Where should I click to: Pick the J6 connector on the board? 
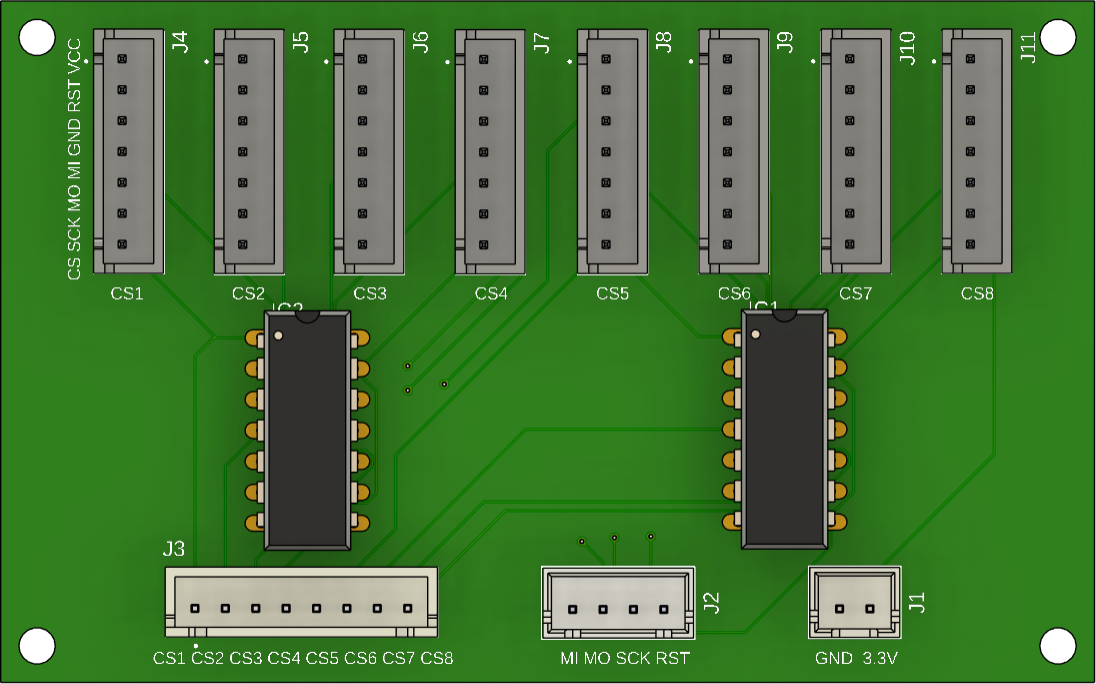[369, 152]
